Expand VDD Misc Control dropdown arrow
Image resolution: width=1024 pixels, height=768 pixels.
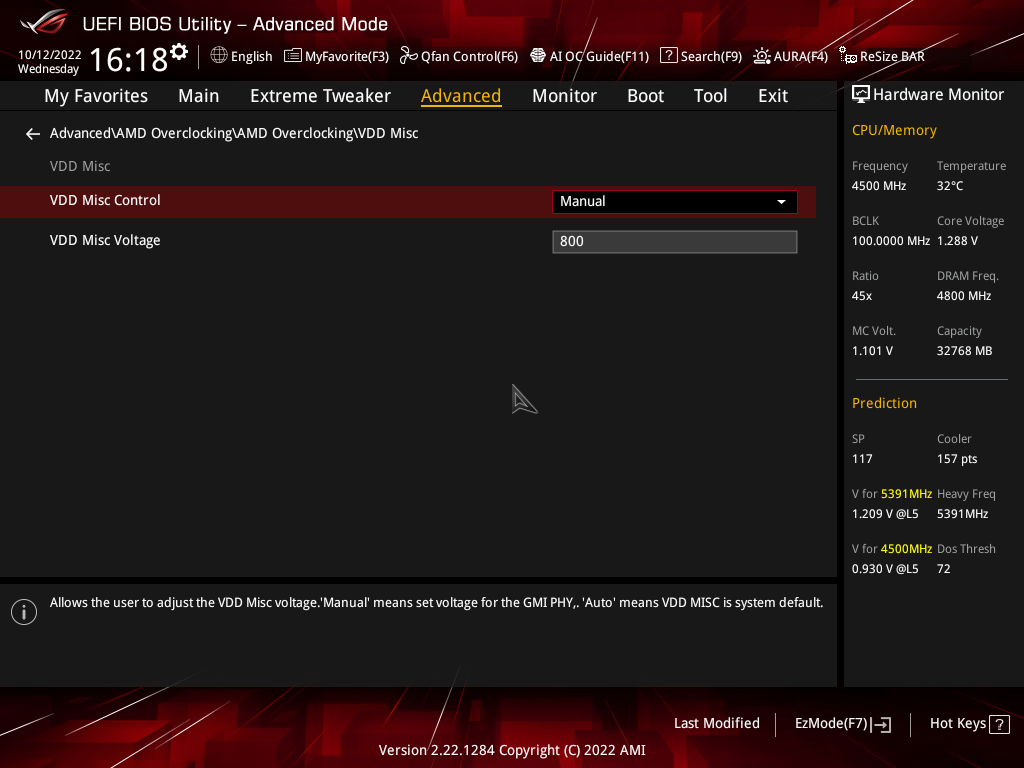coord(781,202)
